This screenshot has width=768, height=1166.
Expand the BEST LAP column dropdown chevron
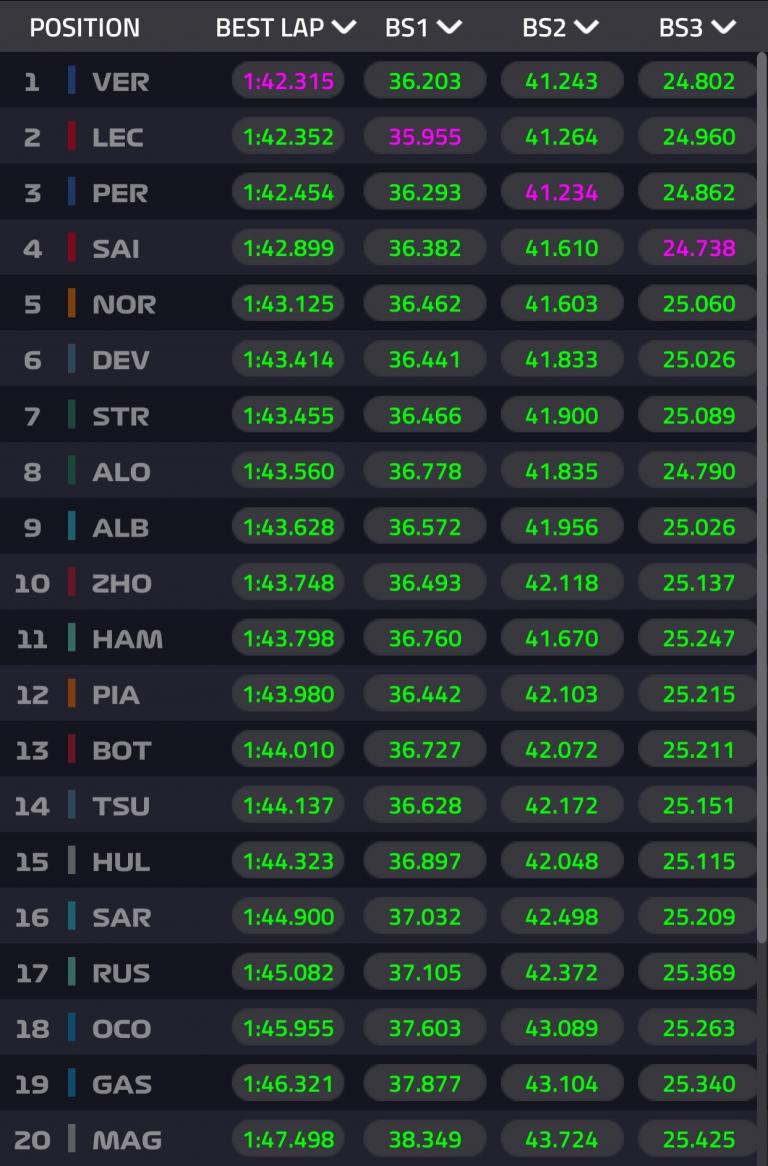click(344, 27)
